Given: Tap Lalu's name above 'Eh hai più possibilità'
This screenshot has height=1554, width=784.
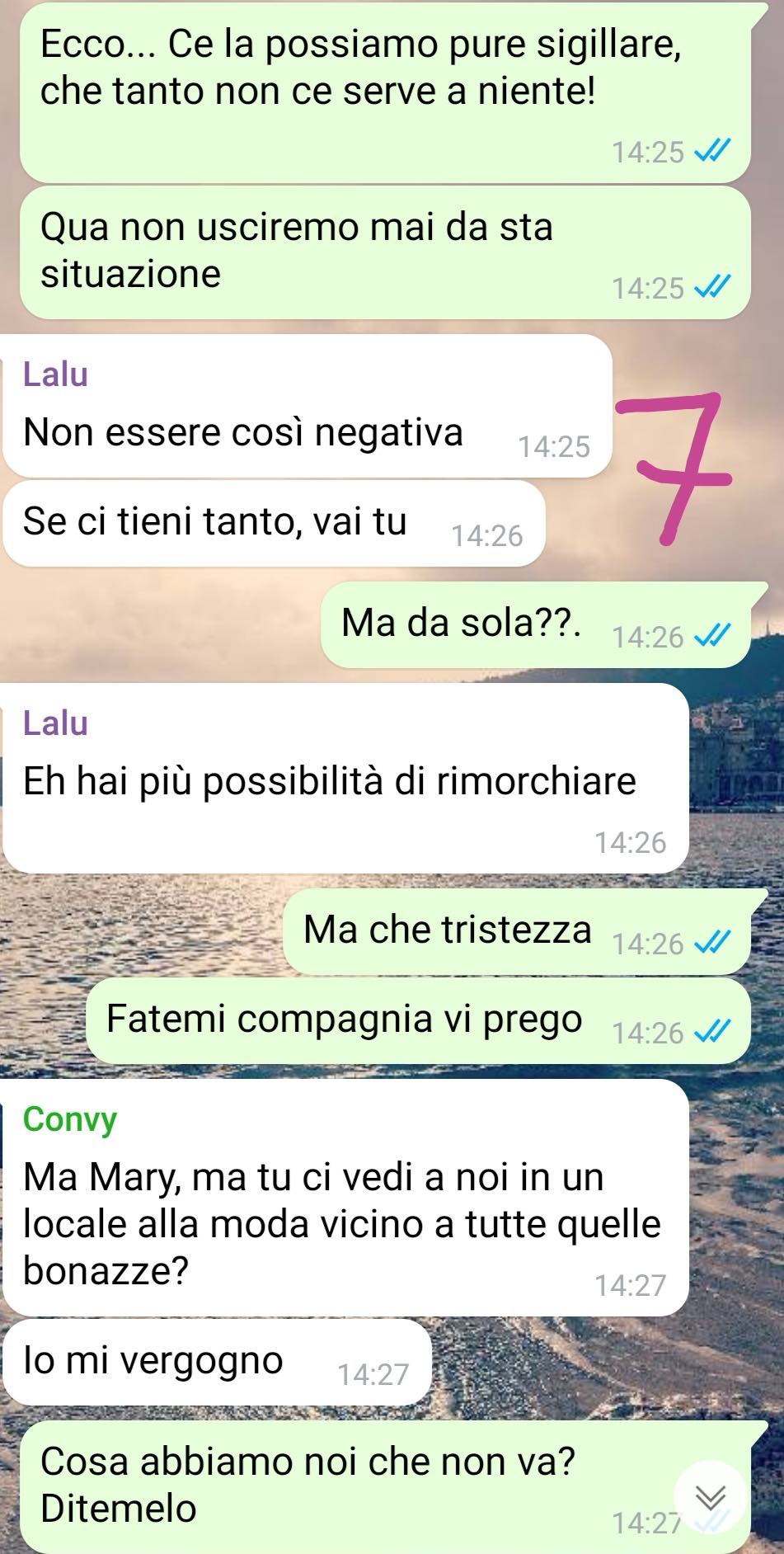Looking at the screenshot, I should (x=55, y=723).
